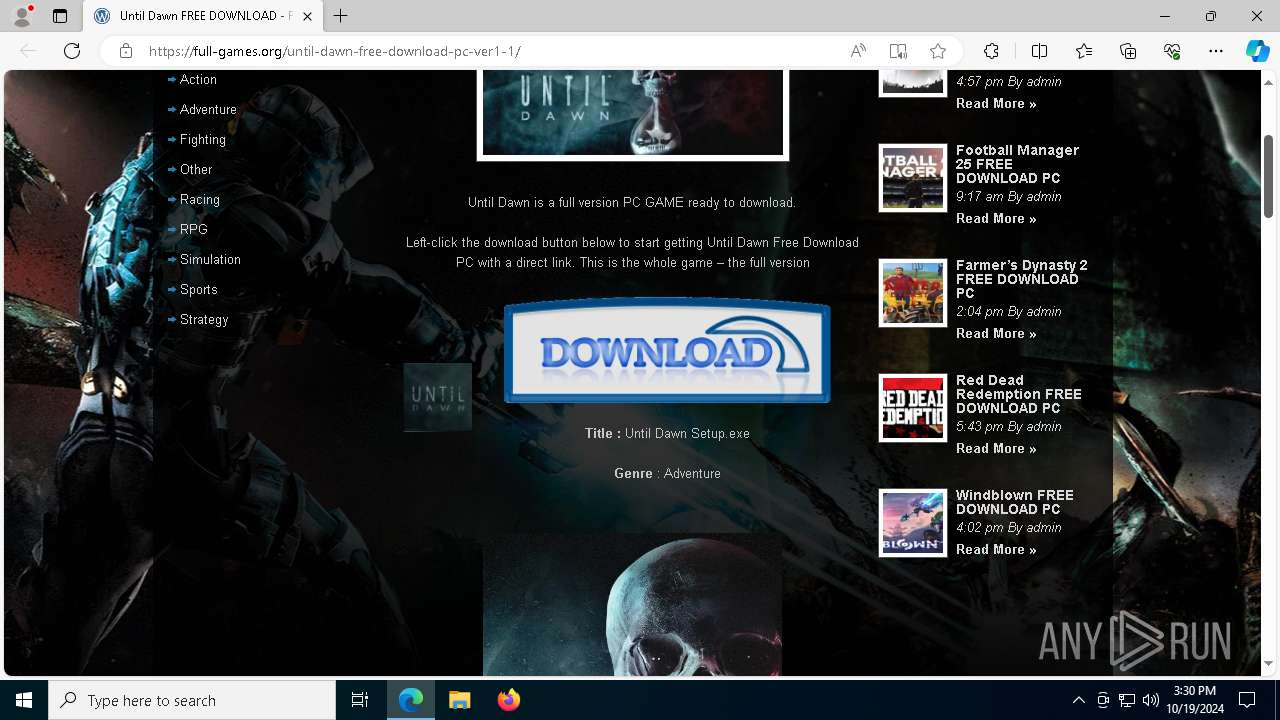Viewport: 1280px width, 720px height.
Task: Click the page vertical scrollbar thumb
Action: (x=1268, y=175)
